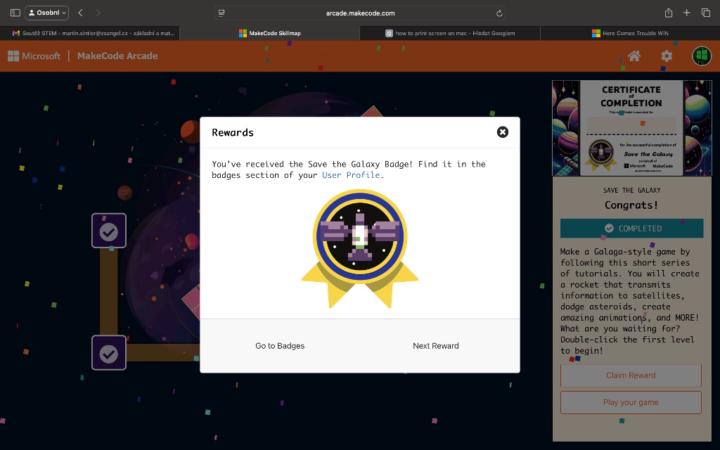
Task: Click Claim Reward button
Action: point(631,375)
